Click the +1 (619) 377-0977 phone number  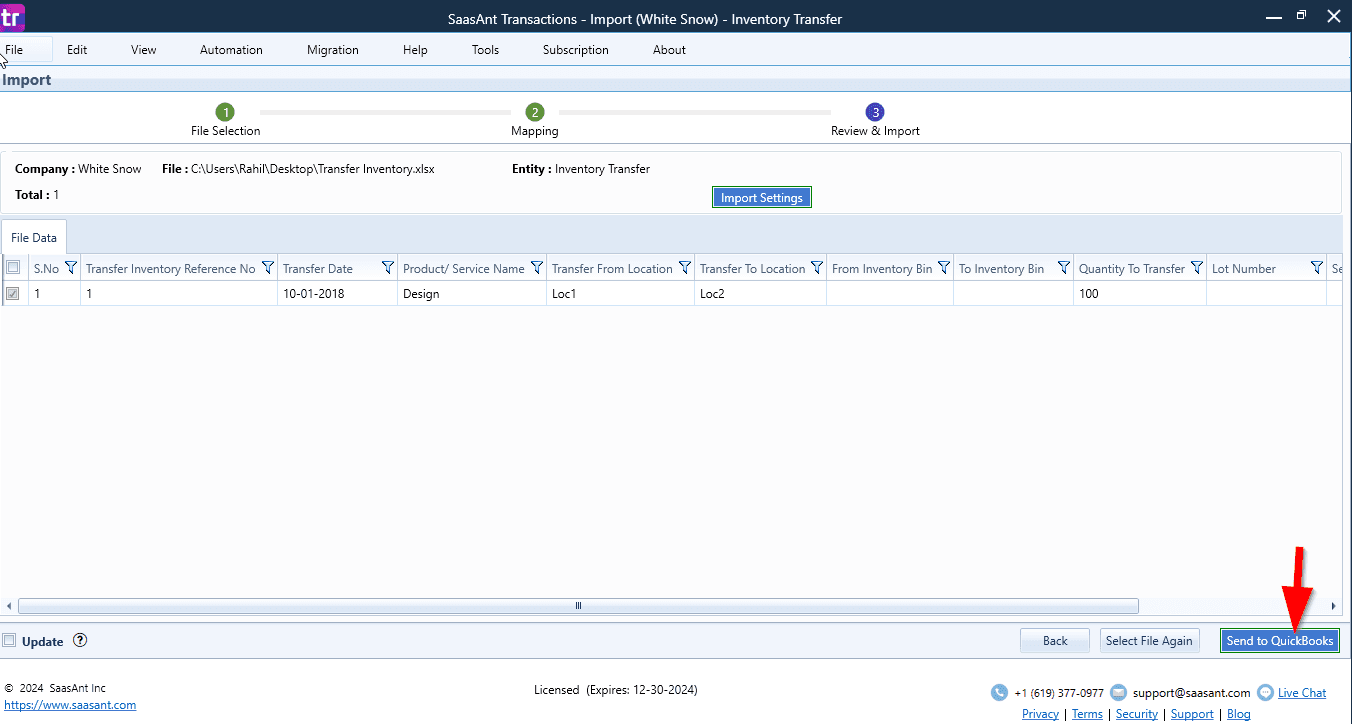(1059, 693)
